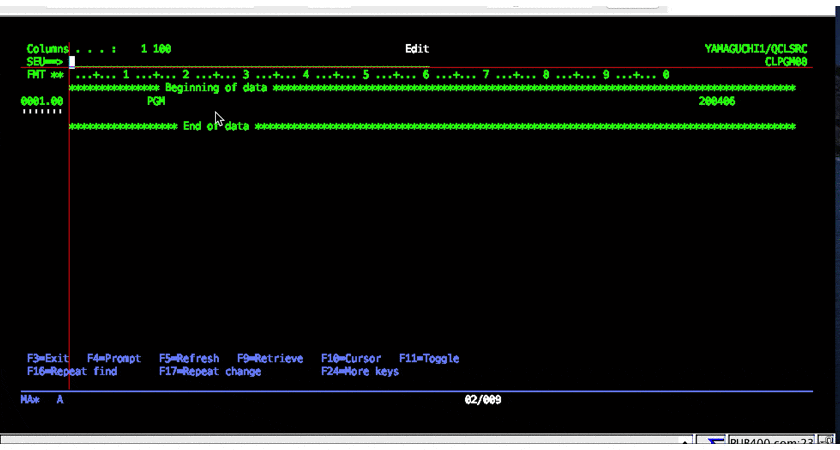Image resolution: width=840 pixels, height=450 pixels.
Task: Click the Beginning of data marker line
Action: (432, 88)
